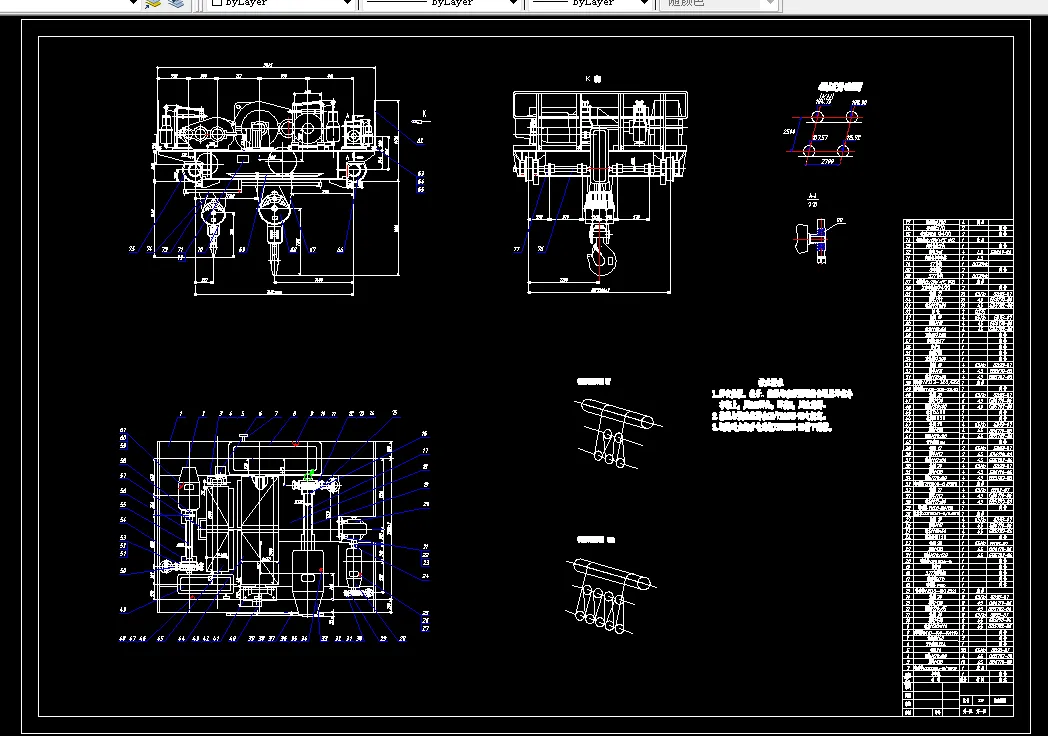Click the yellow layer tool icon with arrow
Image resolution: width=1048 pixels, height=736 pixels.
[153, 3]
